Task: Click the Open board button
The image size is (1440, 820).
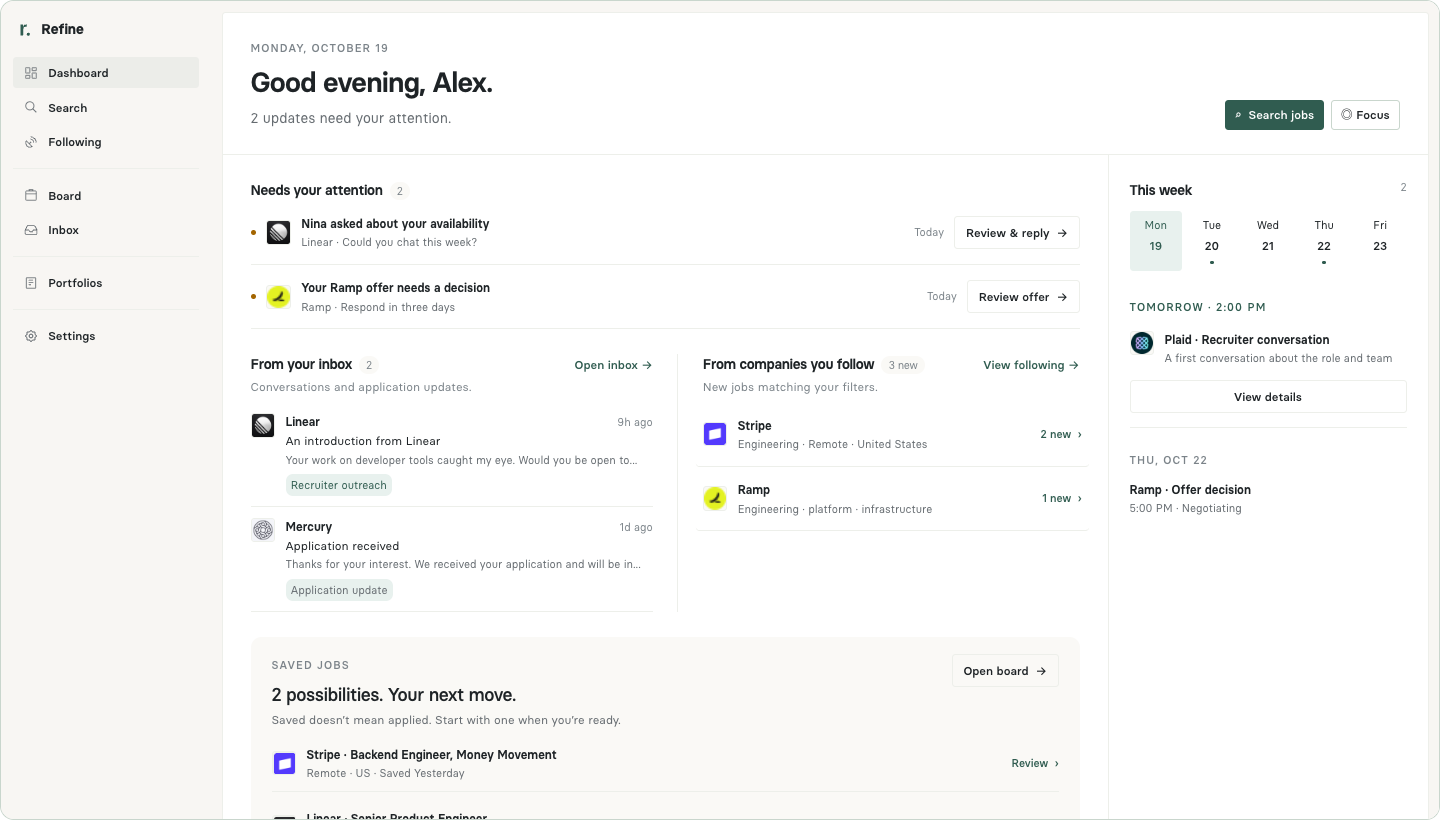Action: pyautogui.click(x=1005, y=671)
